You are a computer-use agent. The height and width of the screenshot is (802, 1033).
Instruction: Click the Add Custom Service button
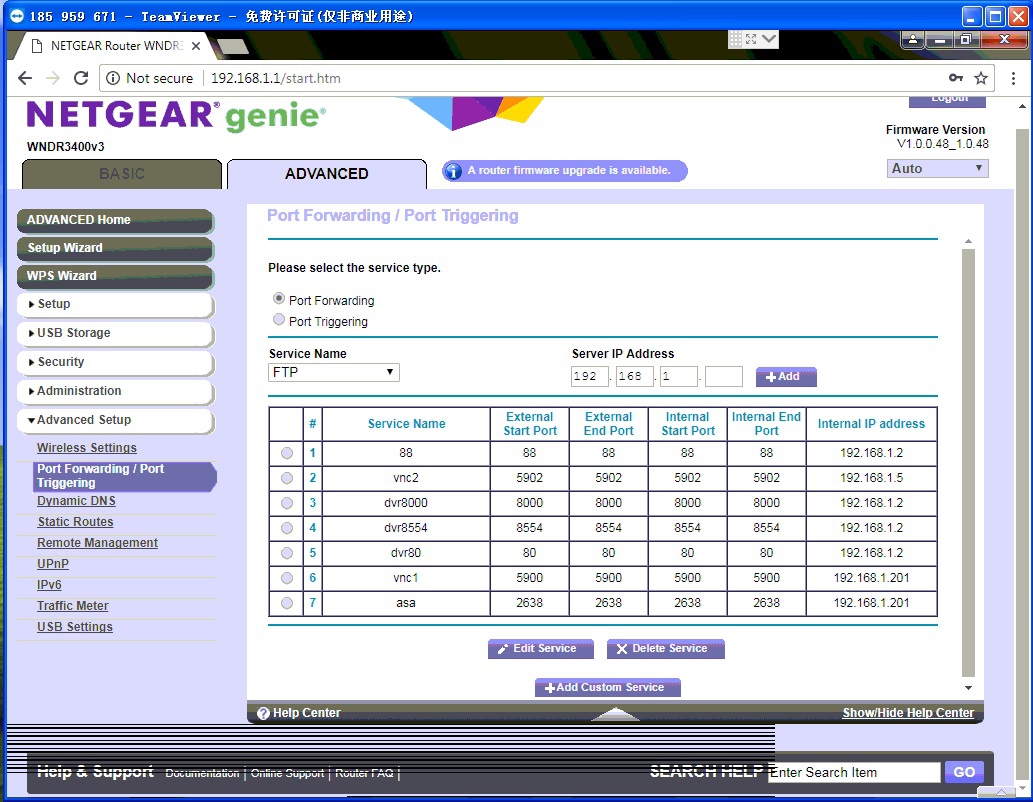(607, 687)
